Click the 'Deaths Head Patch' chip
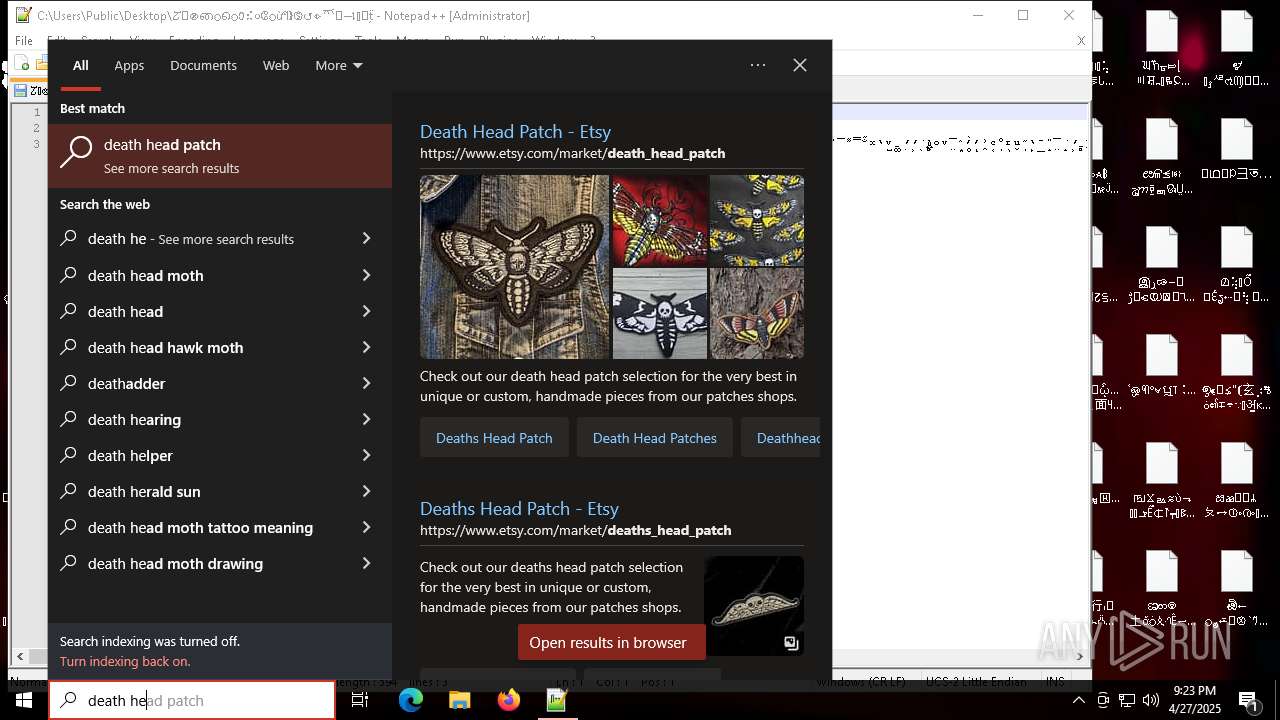Image resolution: width=1280 pixels, height=720 pixels. [494, 438]
